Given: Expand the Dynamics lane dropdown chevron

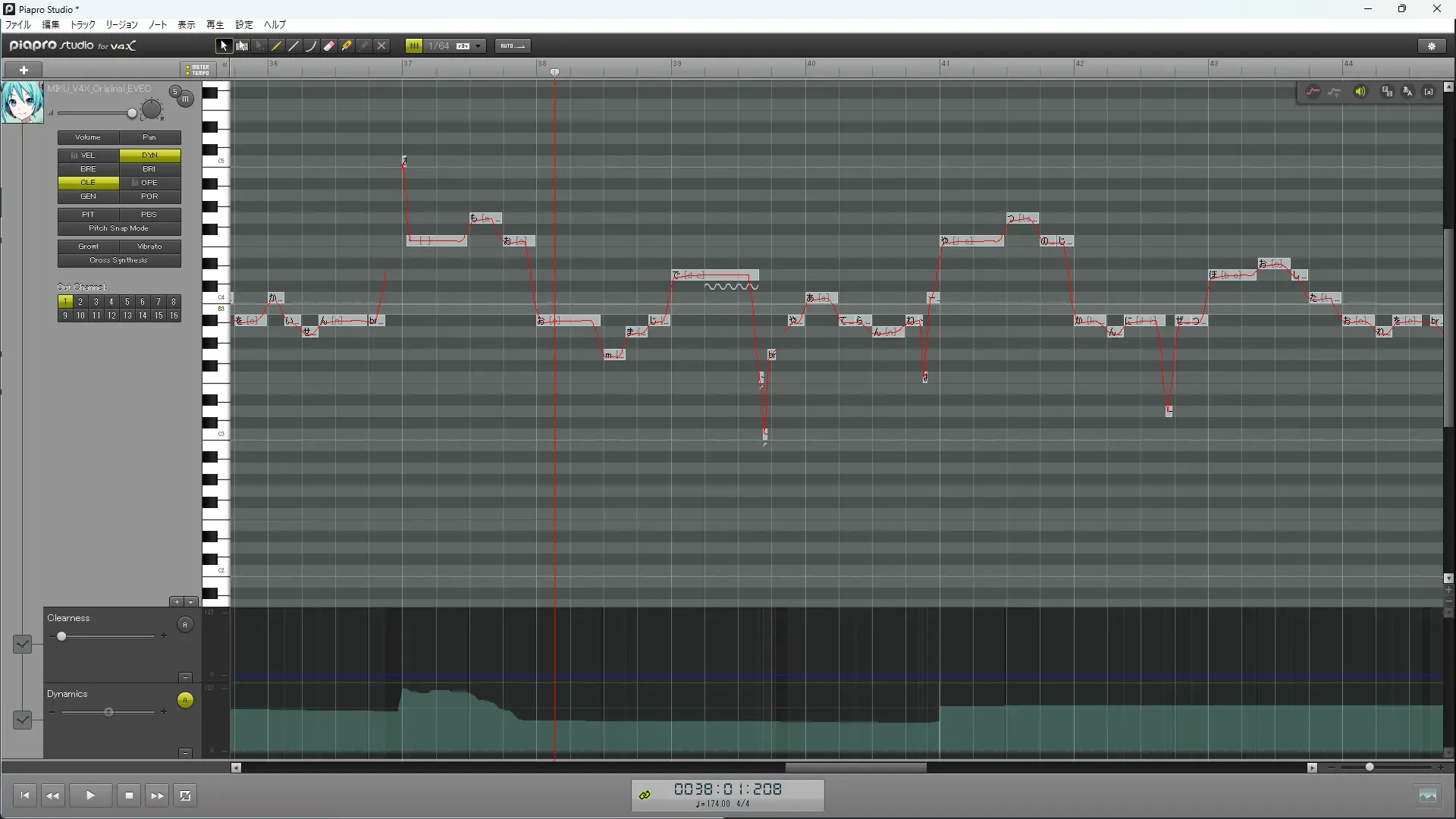Looking at the screenshot, I should (22, 720).
